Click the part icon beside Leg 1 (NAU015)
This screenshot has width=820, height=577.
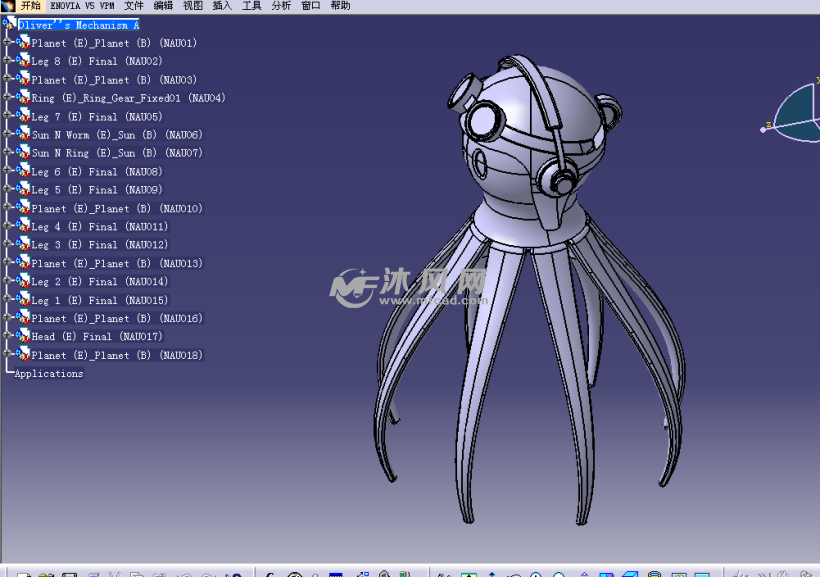[x=23, y=300]
